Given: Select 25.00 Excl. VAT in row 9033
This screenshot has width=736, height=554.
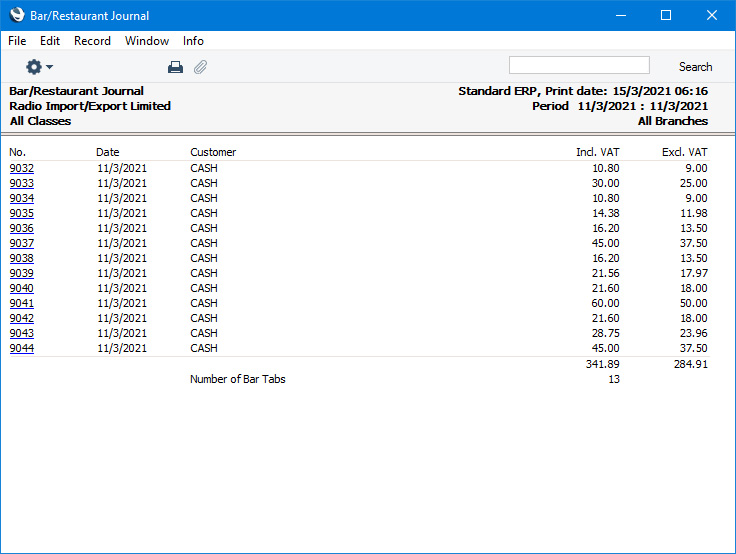Looking at the screenshot, I should pyautogui.click(x=694, y=183).
